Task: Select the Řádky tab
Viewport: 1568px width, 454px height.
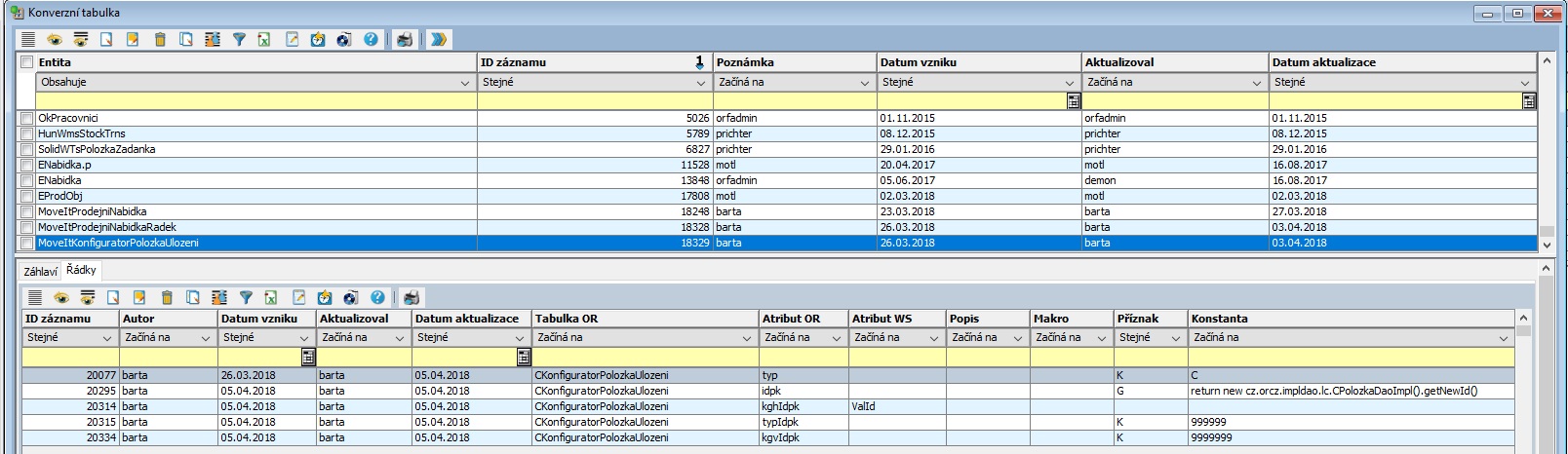Action: tap(82, 271)
